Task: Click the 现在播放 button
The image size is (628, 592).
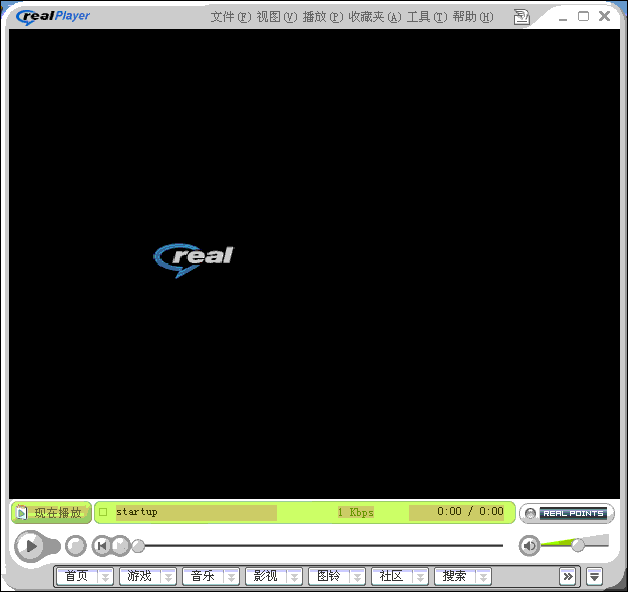Action: tap(51, 512)
